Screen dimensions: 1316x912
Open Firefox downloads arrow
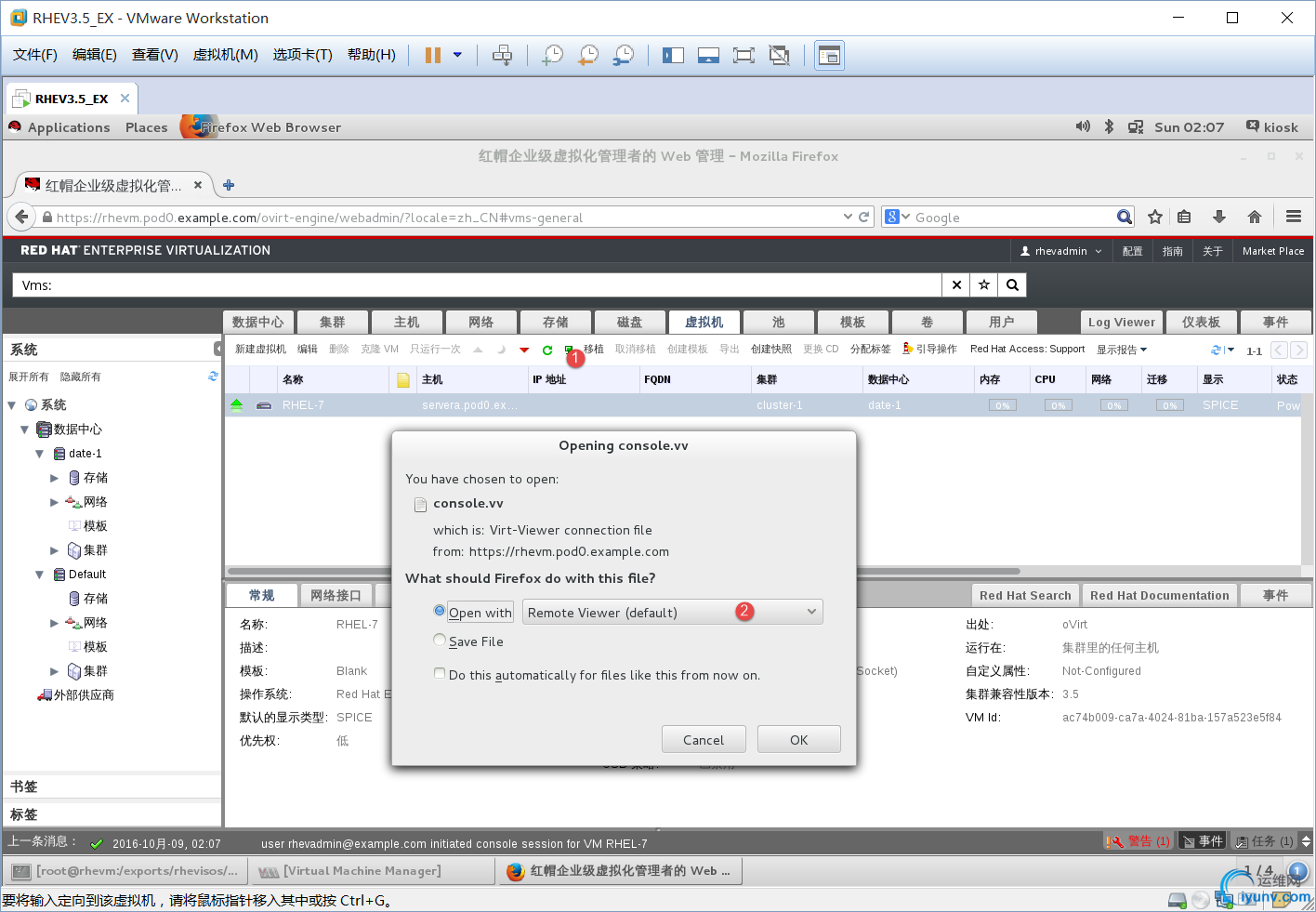point(1219,217)
